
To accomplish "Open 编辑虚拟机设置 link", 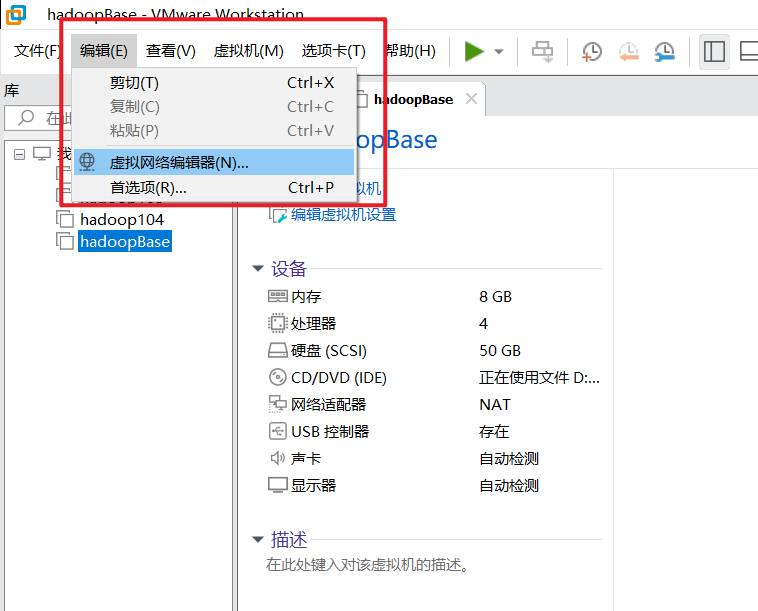I will (343, 214).
